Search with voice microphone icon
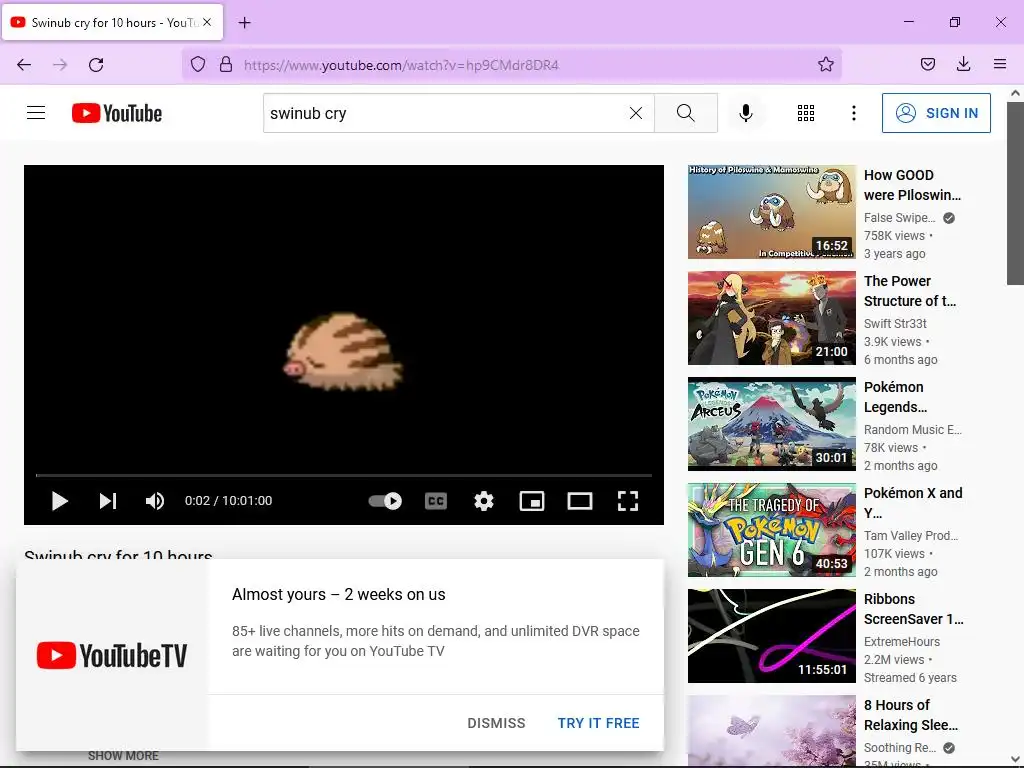Screen dimensions: 1024x768 746,113
